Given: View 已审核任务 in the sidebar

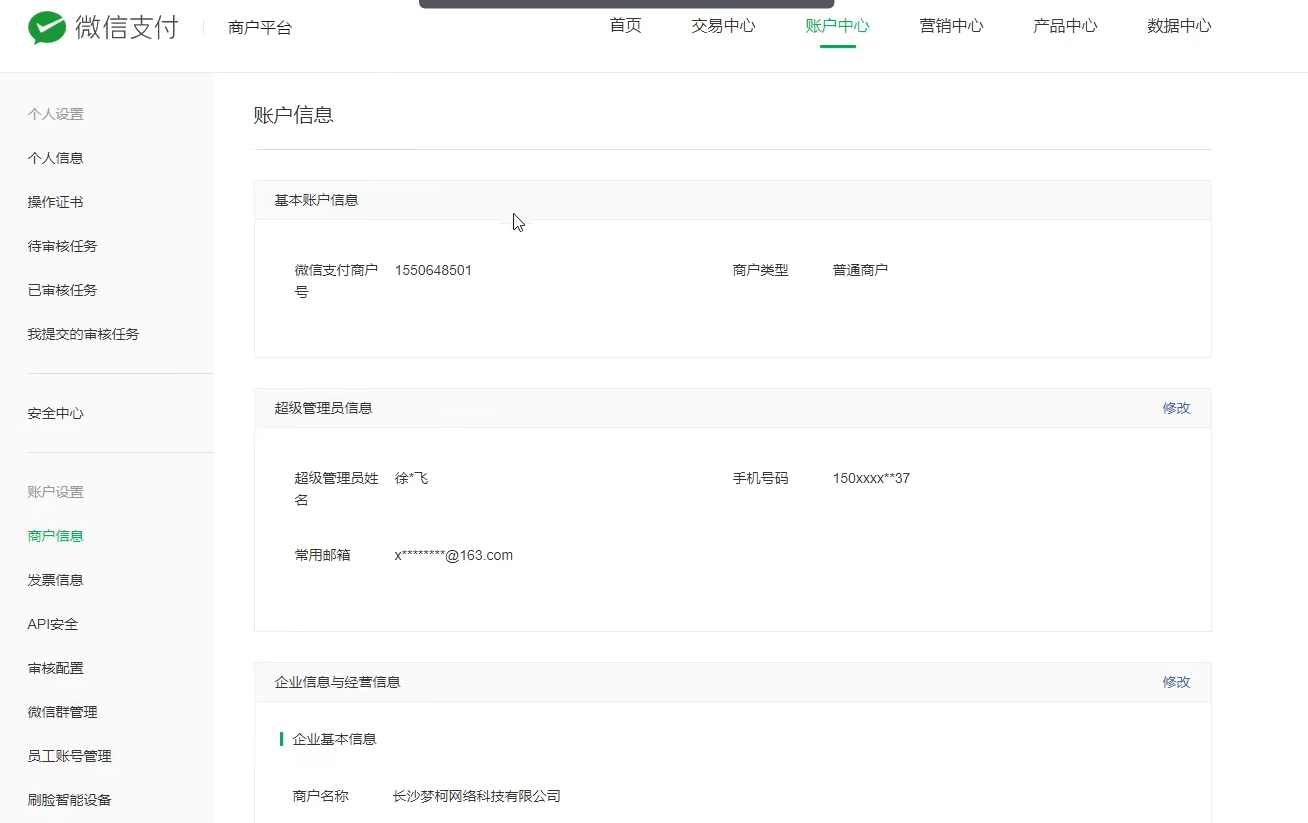Looking at the screenshot, I should tap(63, 290).
